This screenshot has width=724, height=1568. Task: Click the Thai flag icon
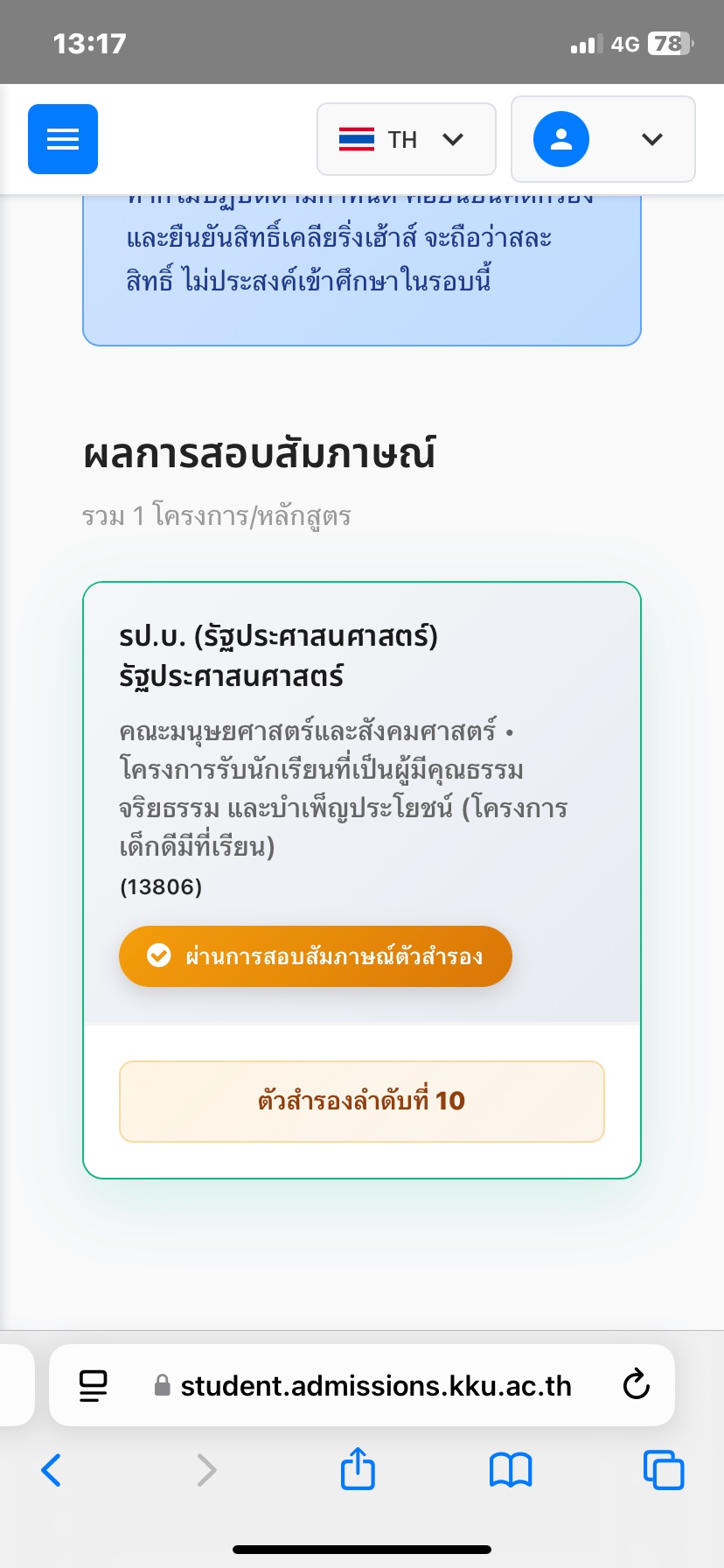pyautogui.click(x=357, y=139)
